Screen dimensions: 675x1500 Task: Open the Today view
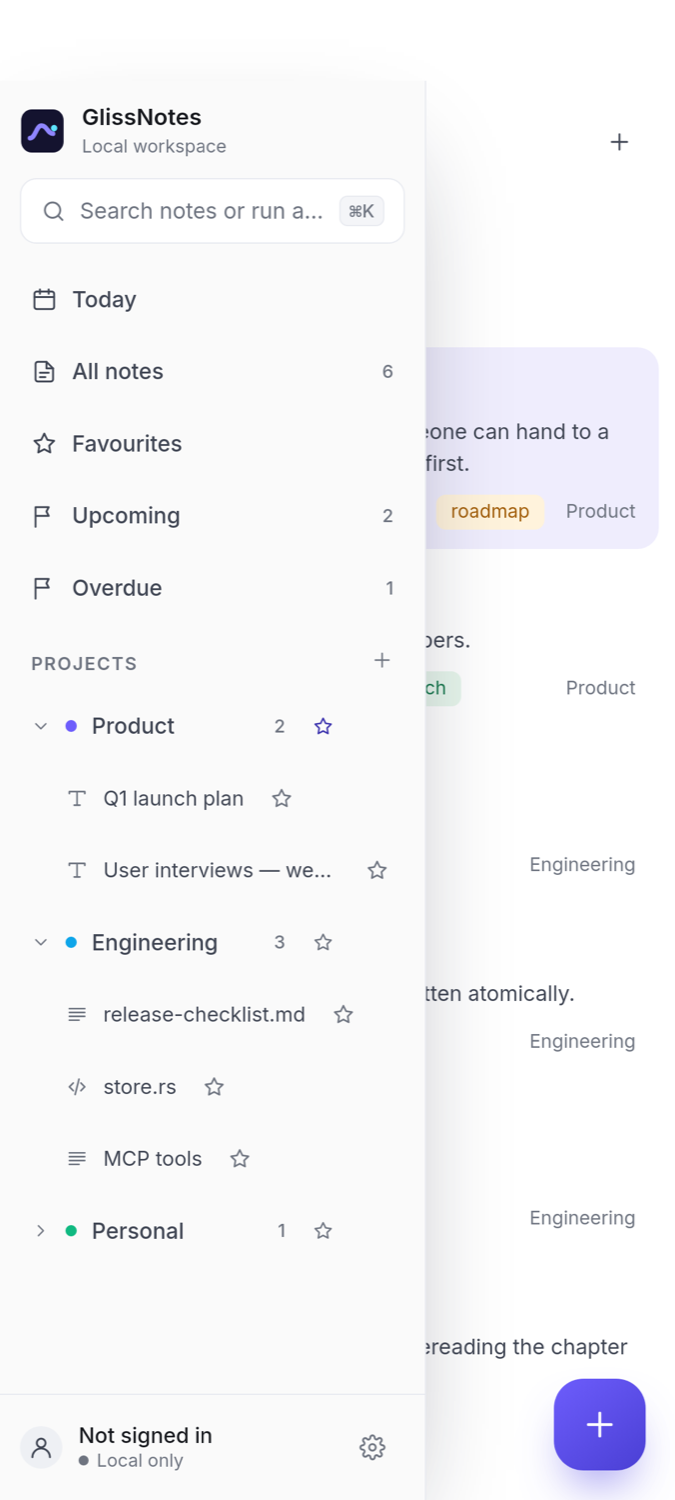pos(212,300)
